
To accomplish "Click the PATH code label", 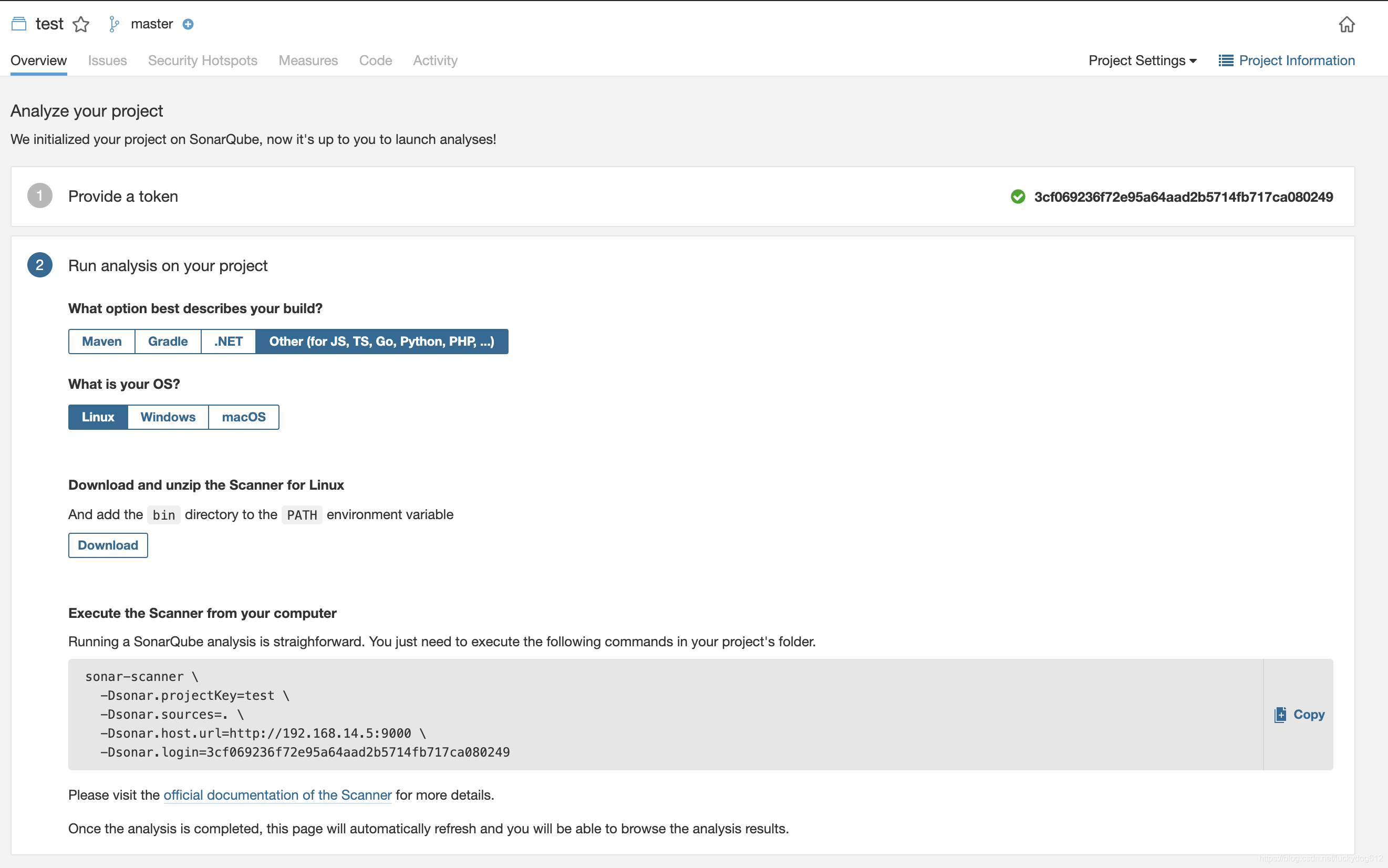I will point(302,515).
